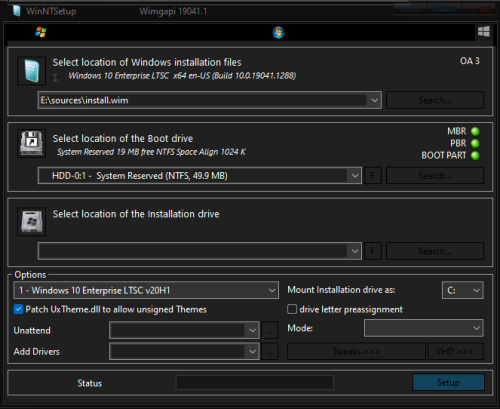
Task: Search for Windows installation files
Action: pos(435,100)
